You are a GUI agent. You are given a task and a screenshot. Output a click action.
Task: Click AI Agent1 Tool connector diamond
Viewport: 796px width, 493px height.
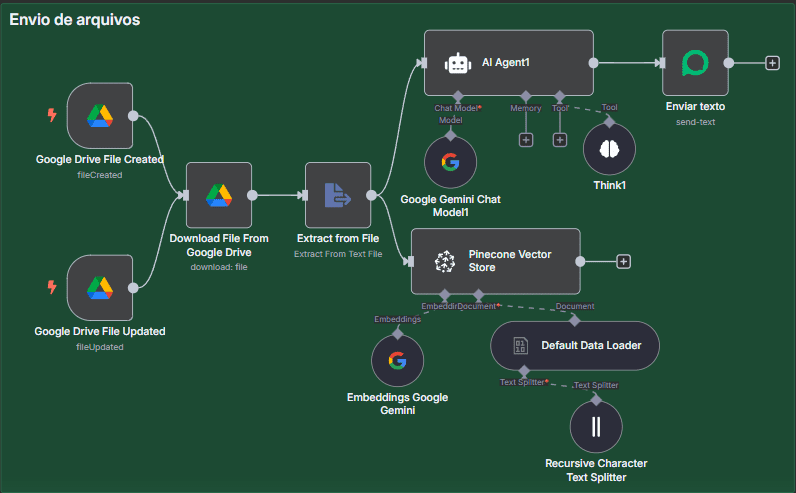coord(560,96)
